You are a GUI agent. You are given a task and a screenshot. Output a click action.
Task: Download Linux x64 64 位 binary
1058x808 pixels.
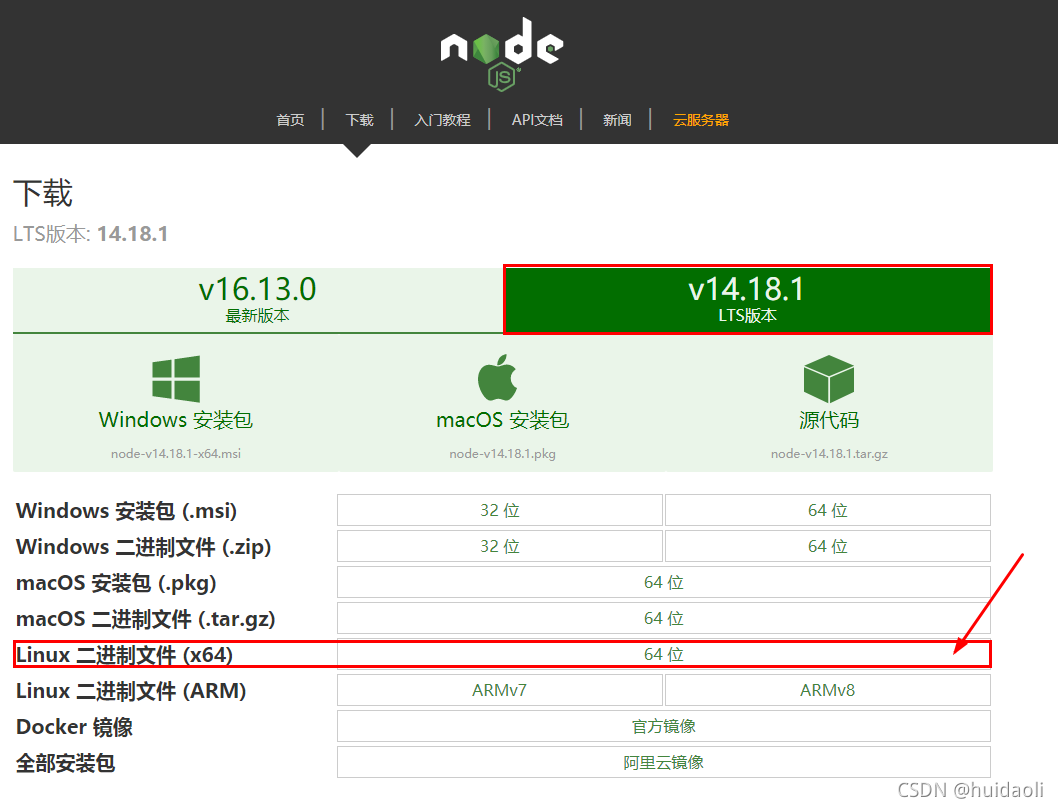click(x=664, y=654)
